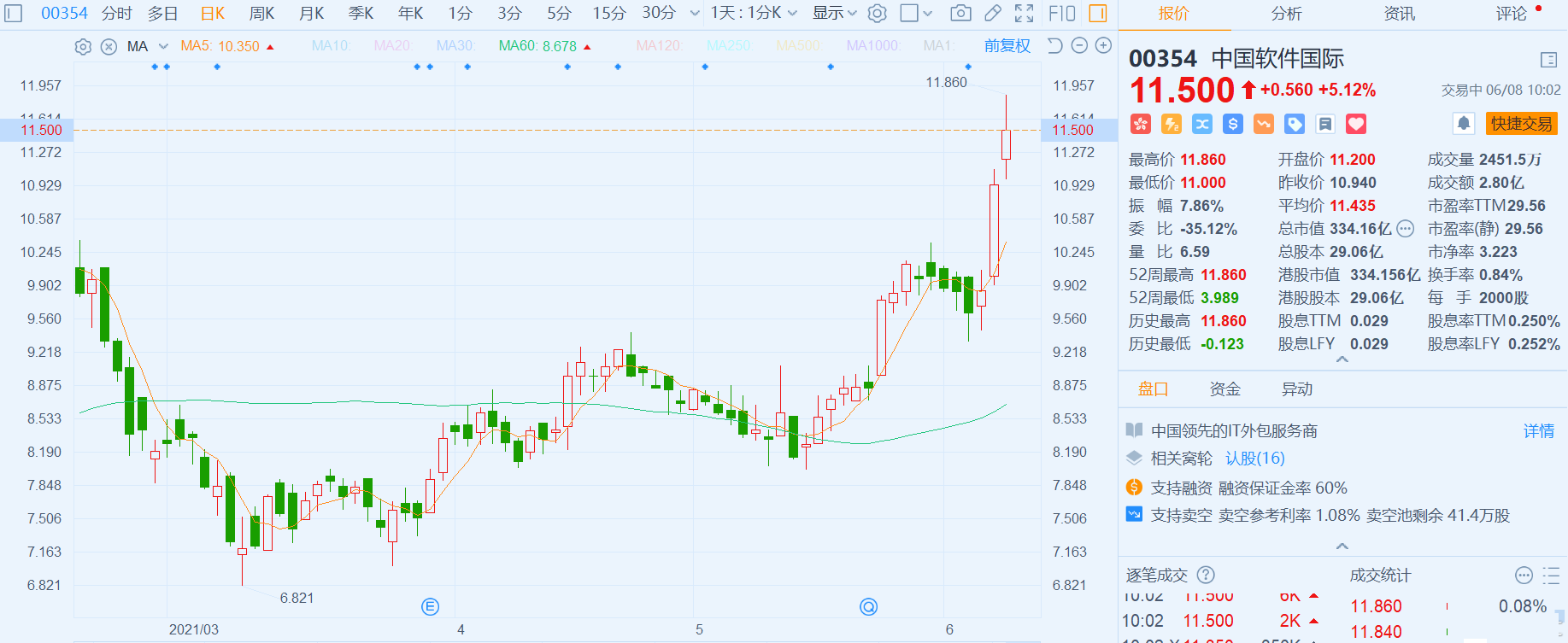
Task: Click the orange lightning Level 2 icon
Action: [1172, 124]
